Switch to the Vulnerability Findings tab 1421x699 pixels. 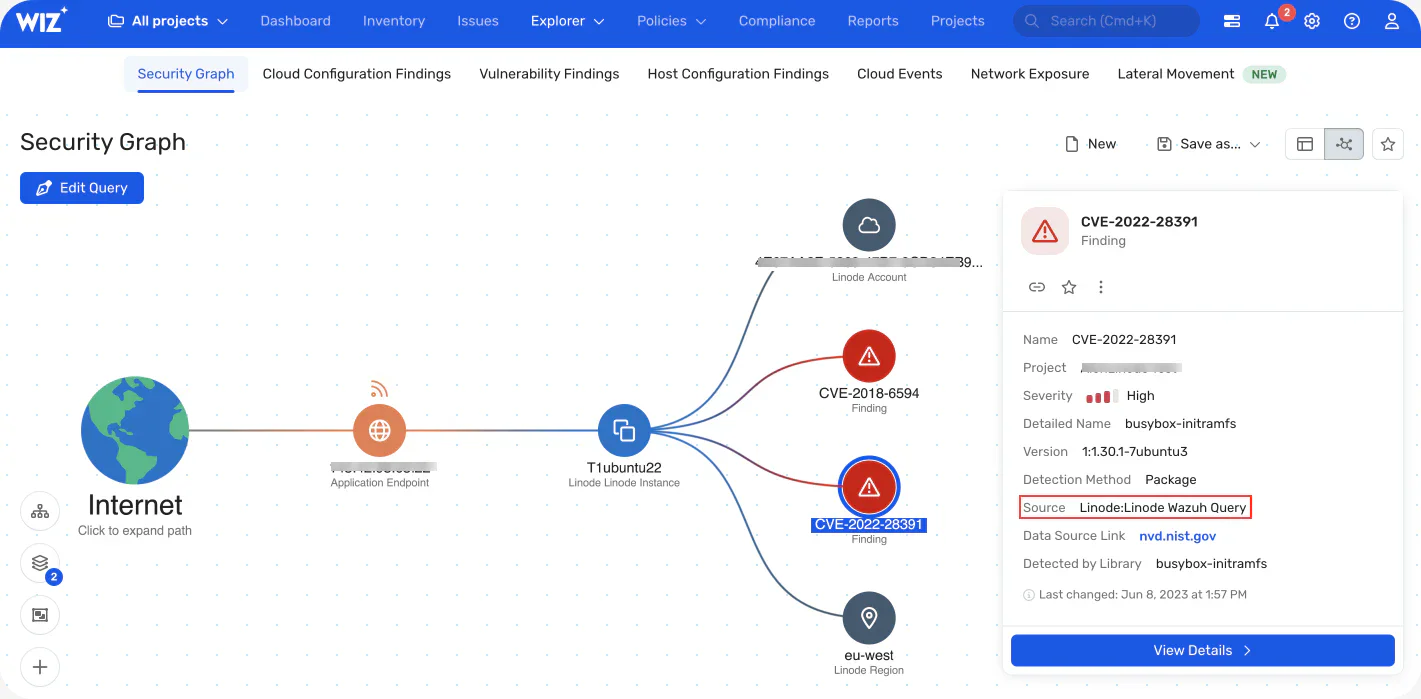tap(549, 73)
